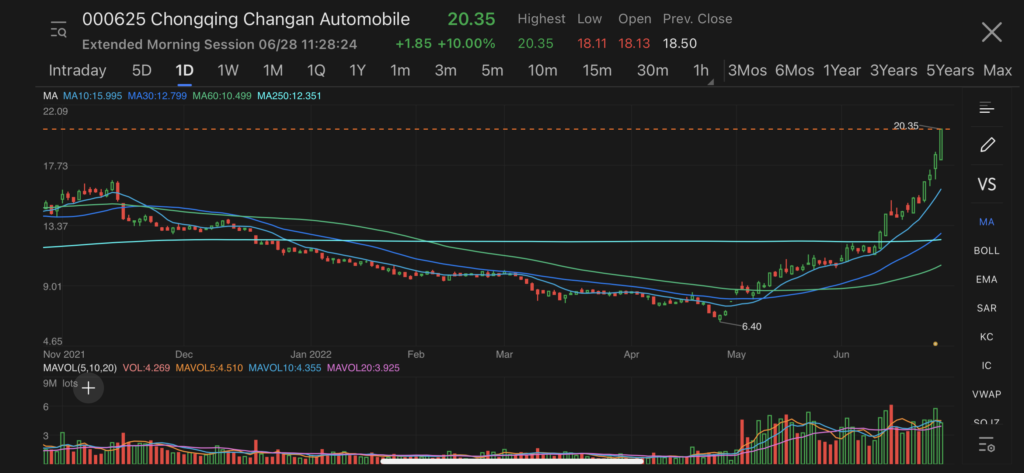
Task: Tap the 6.40 low price label
Action: point(752,326)
